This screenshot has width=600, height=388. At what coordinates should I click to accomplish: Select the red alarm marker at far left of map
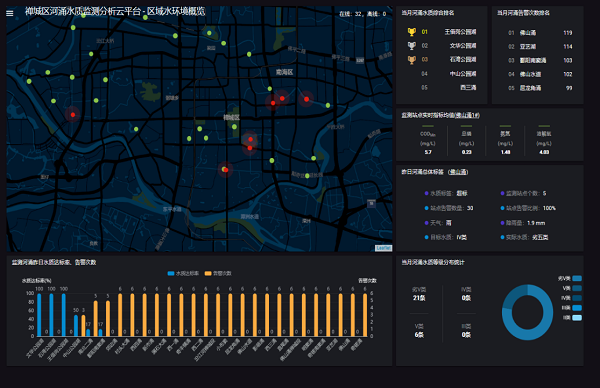pyautogui.click(x=72, y=114)
